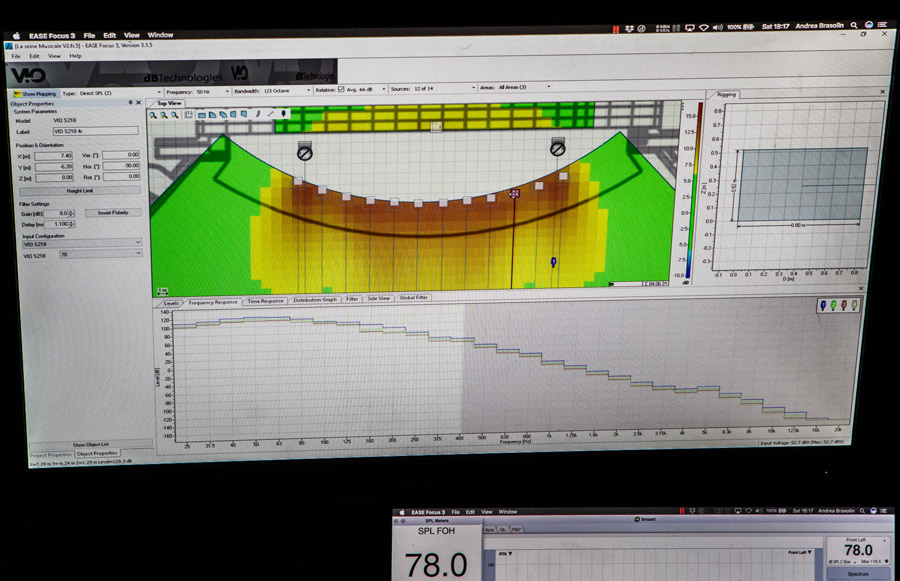Select the pencil line drawing tool
The image size is (900, 581).
[x=271, y=114]
